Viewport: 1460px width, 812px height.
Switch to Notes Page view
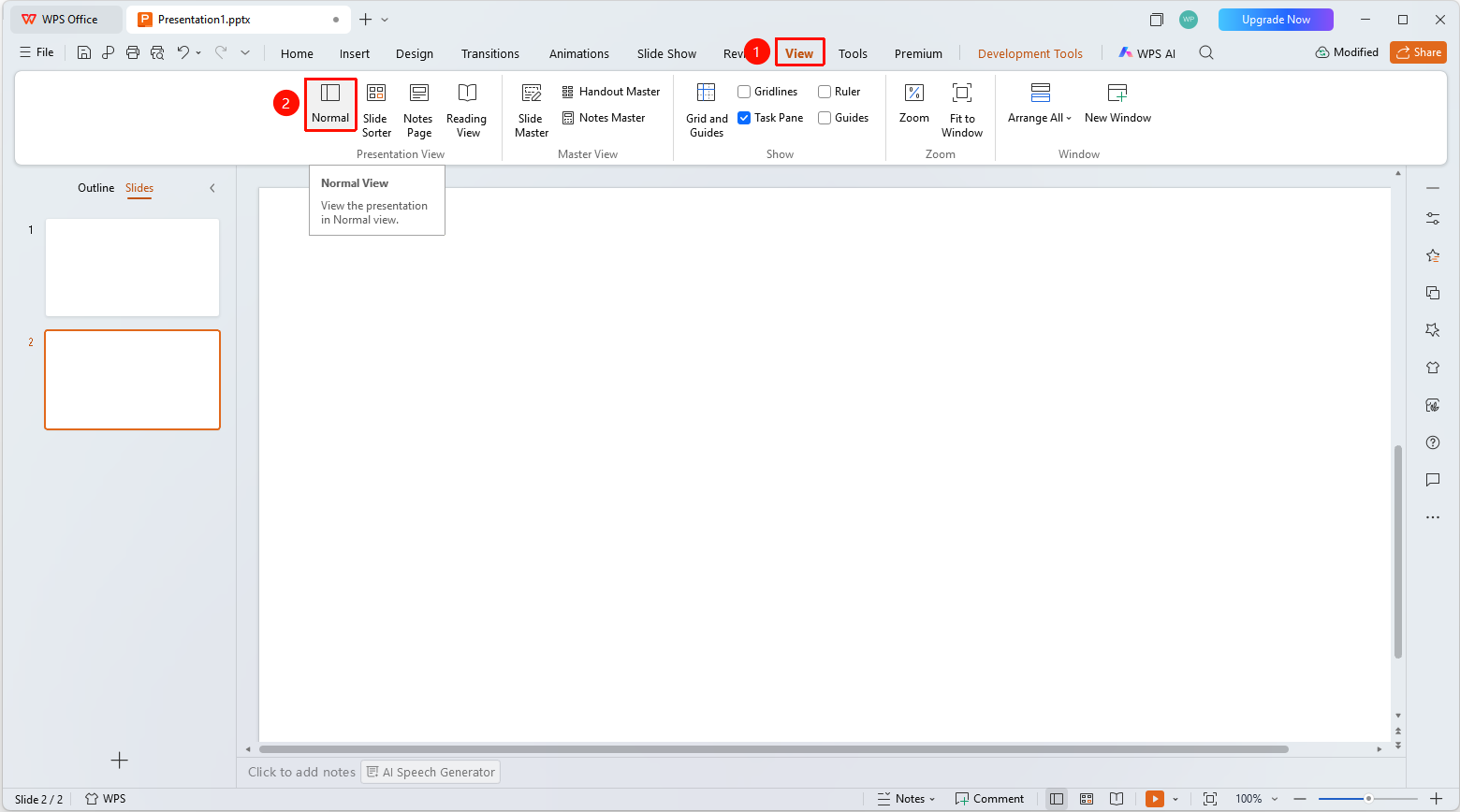pos(418,109)
